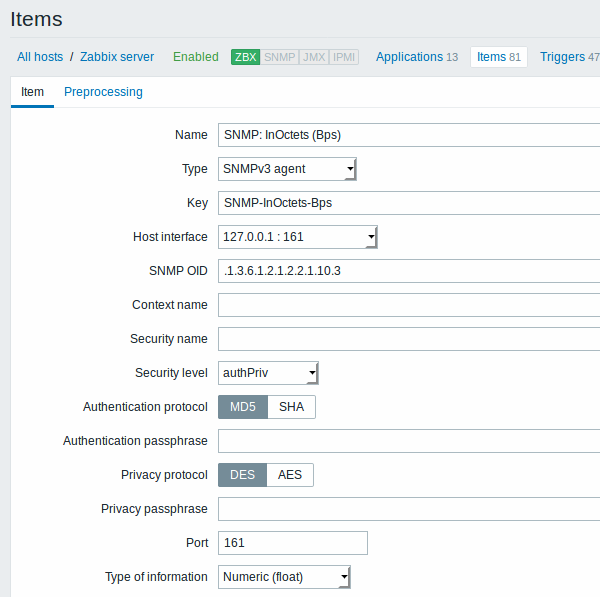Open the Security level dropdown
The height and width of the screenshot is (597, 600).
268,373
